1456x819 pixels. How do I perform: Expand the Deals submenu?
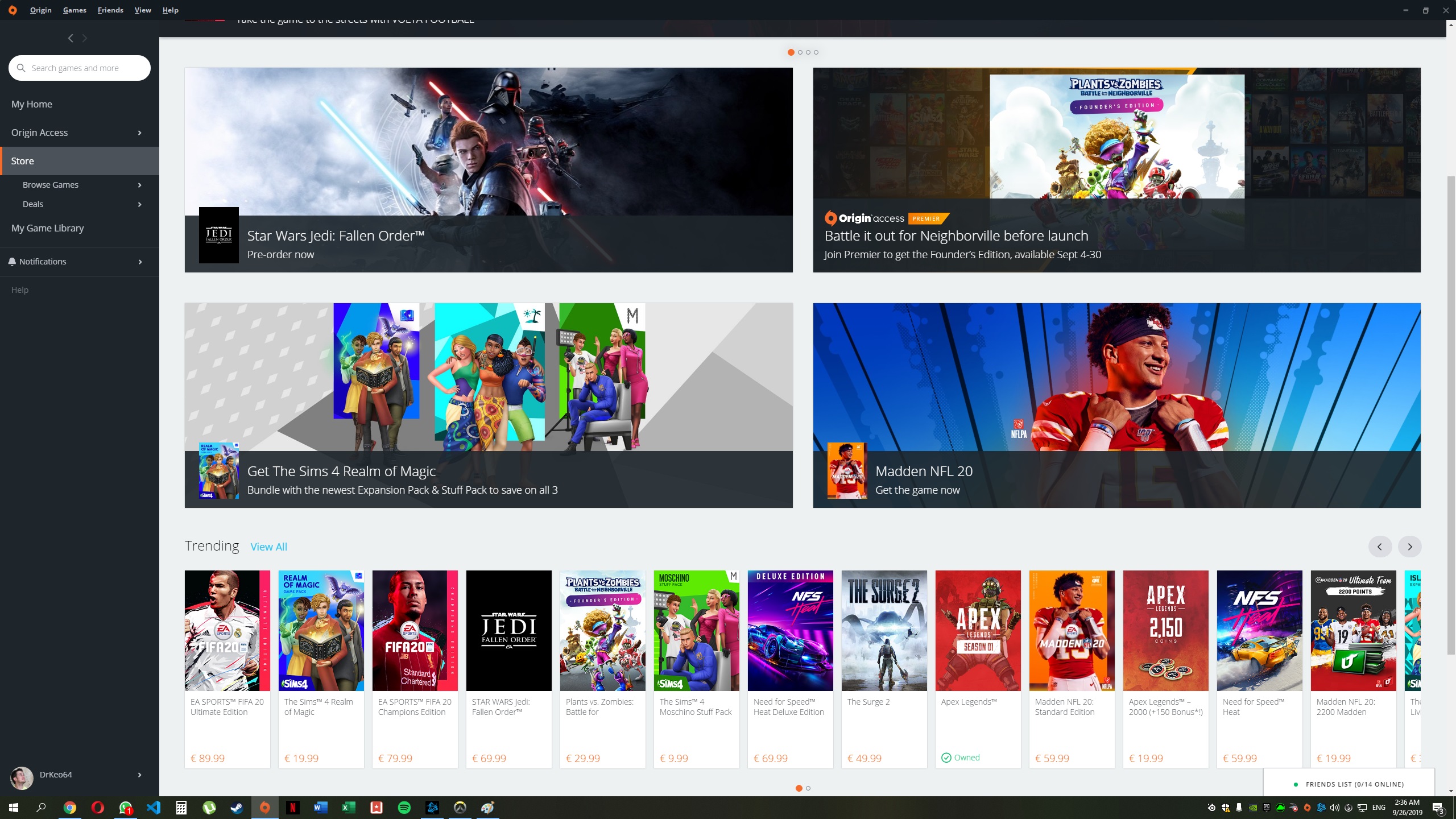[x=139, y=204]
